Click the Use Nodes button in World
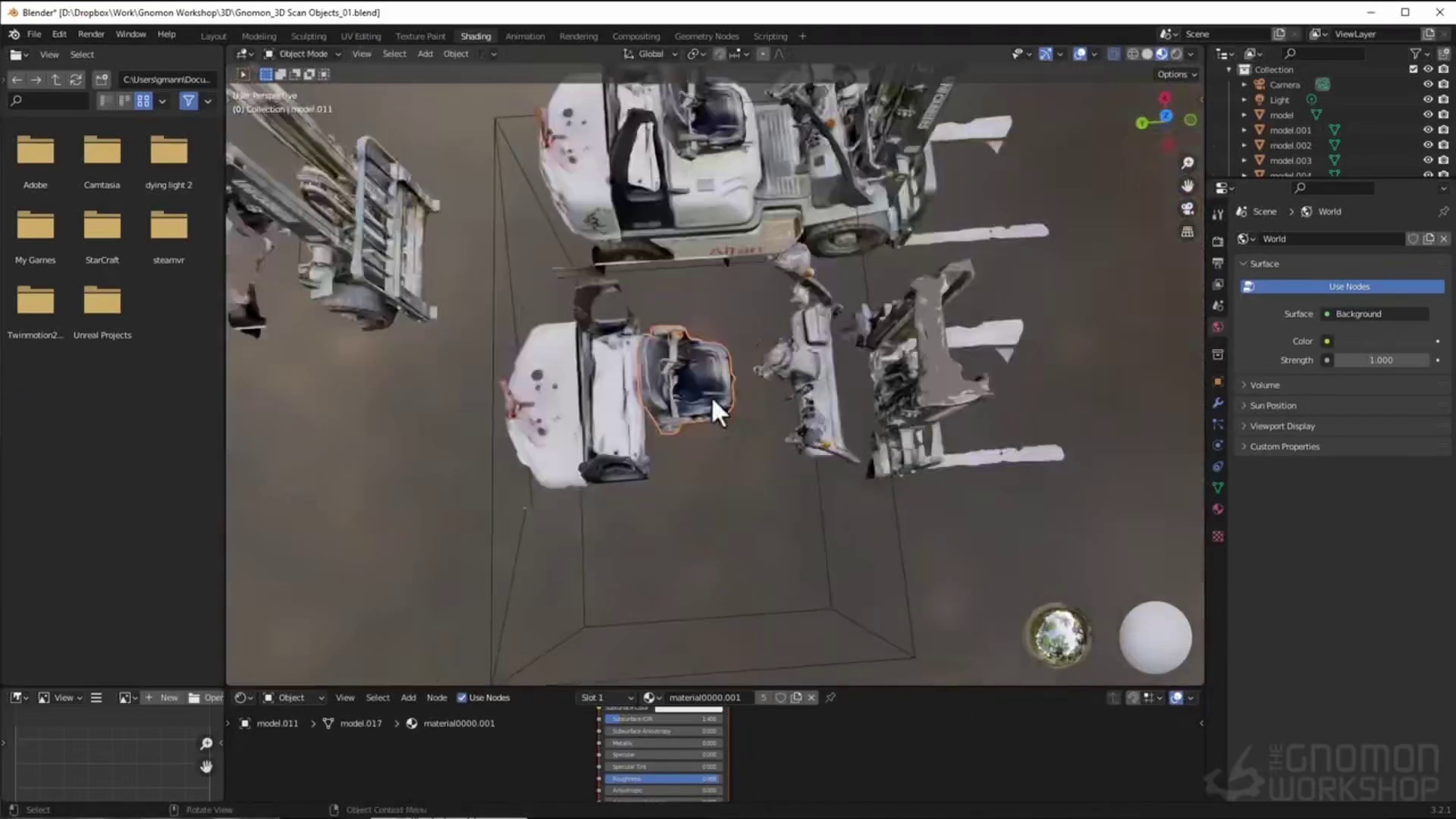This screenshot has height=819, width=1456. point(1342,287)
